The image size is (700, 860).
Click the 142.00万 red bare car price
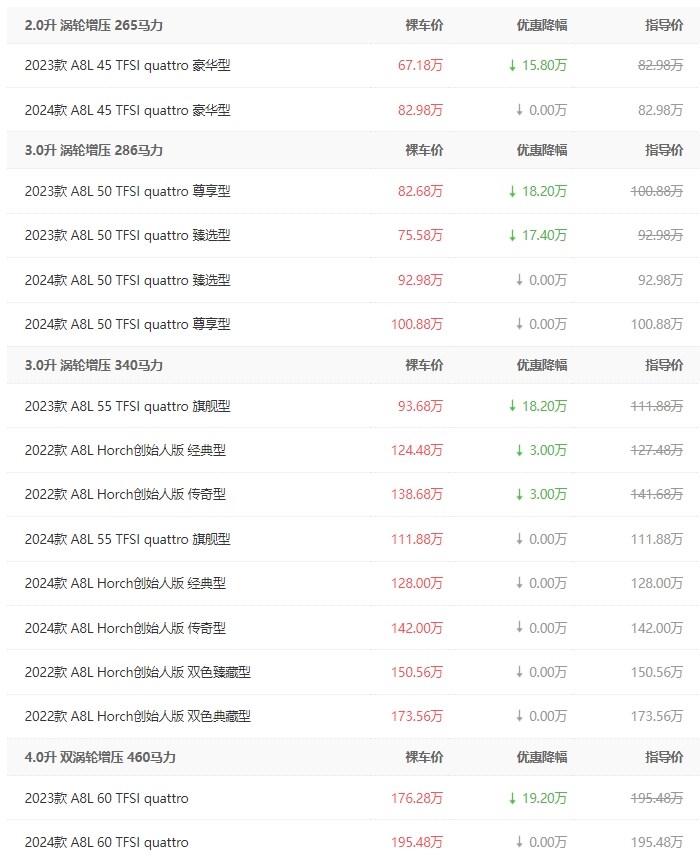[x=417, y=628]
